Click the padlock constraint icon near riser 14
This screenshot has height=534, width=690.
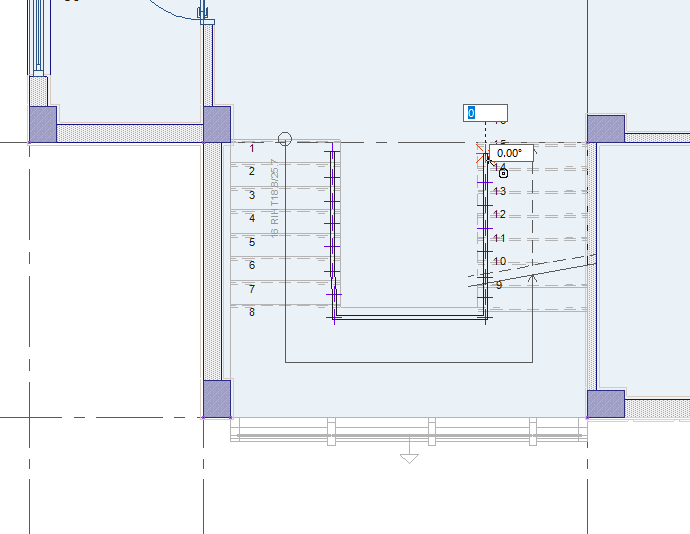pyautogui.click(x=504, y=172)
